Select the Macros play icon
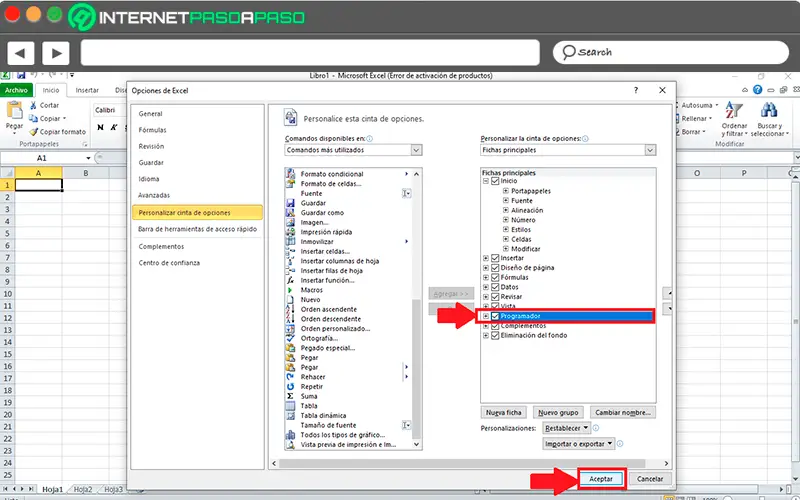Viewport: 800px width, 500px height. coord(290,290)
